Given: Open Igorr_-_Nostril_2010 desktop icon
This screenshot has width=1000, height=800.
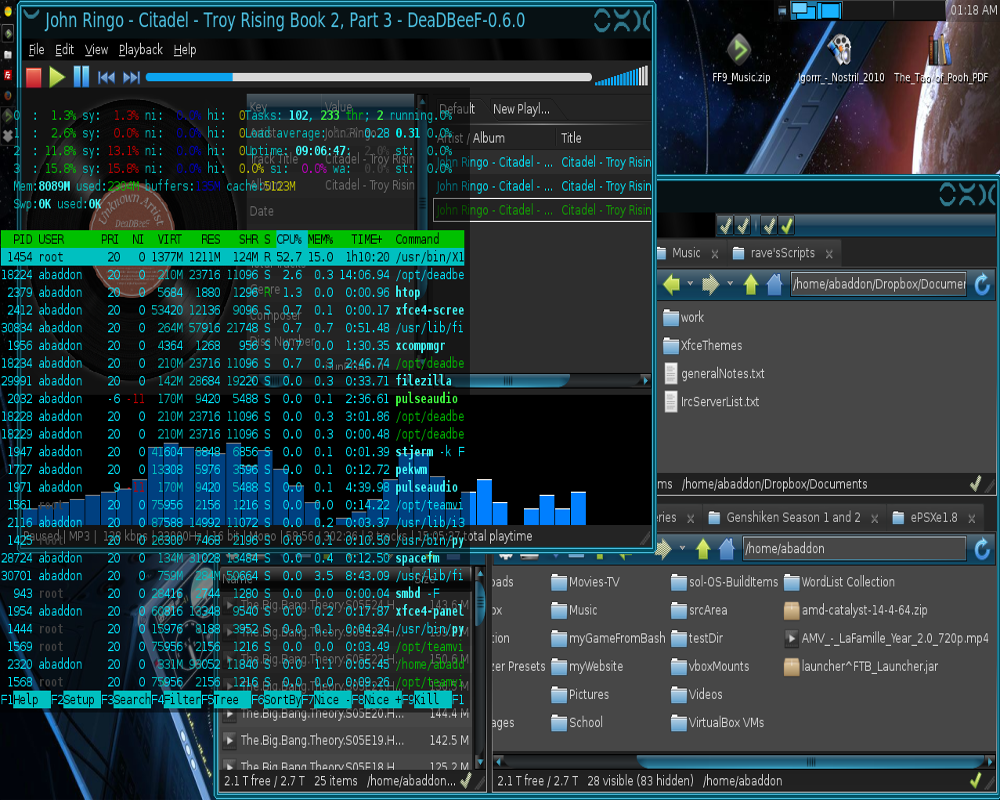Looking at the screenshot, I should [841, 58].
